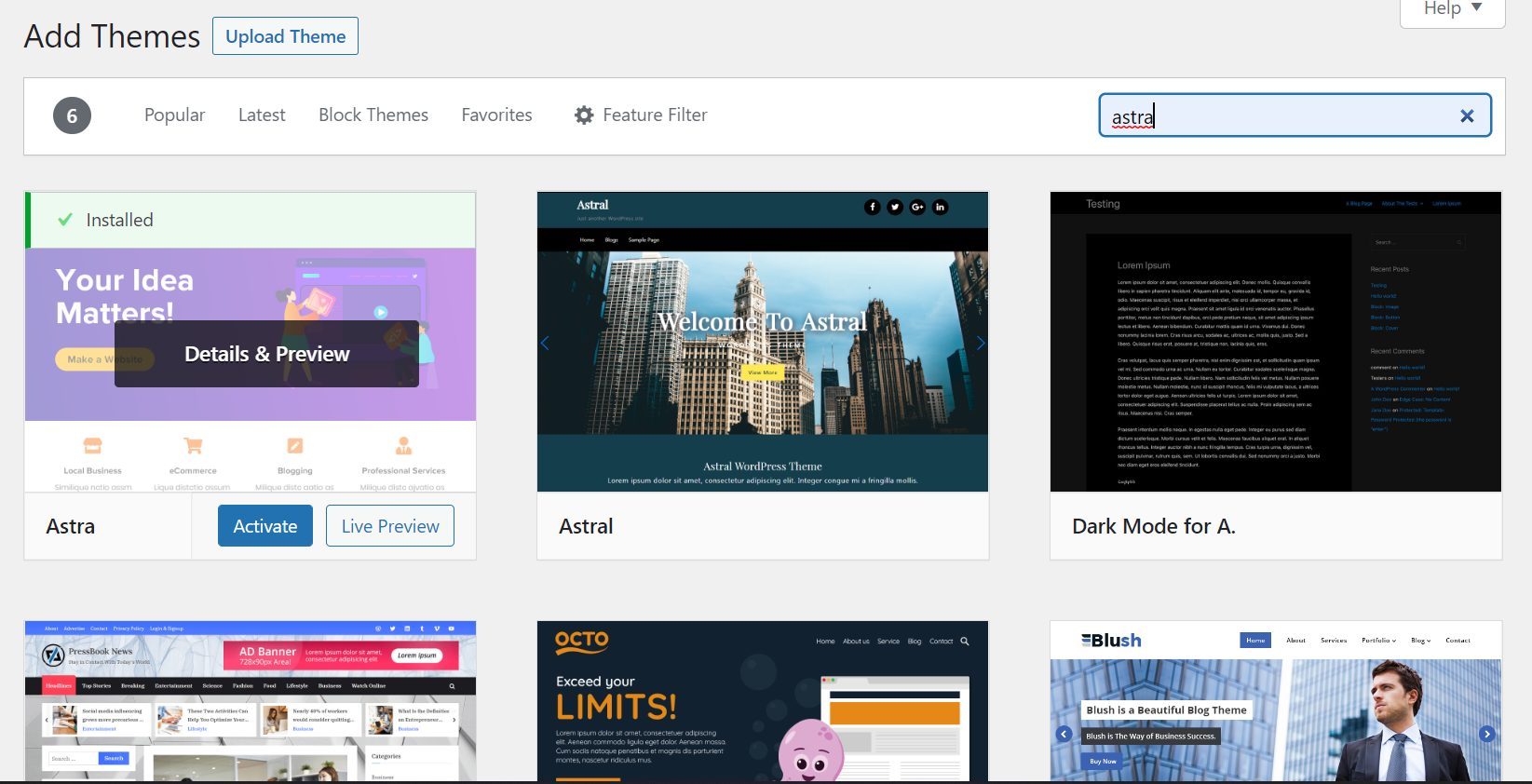Activate the Astra theme
Screen dimensions: 1532x784
(265, 526)
